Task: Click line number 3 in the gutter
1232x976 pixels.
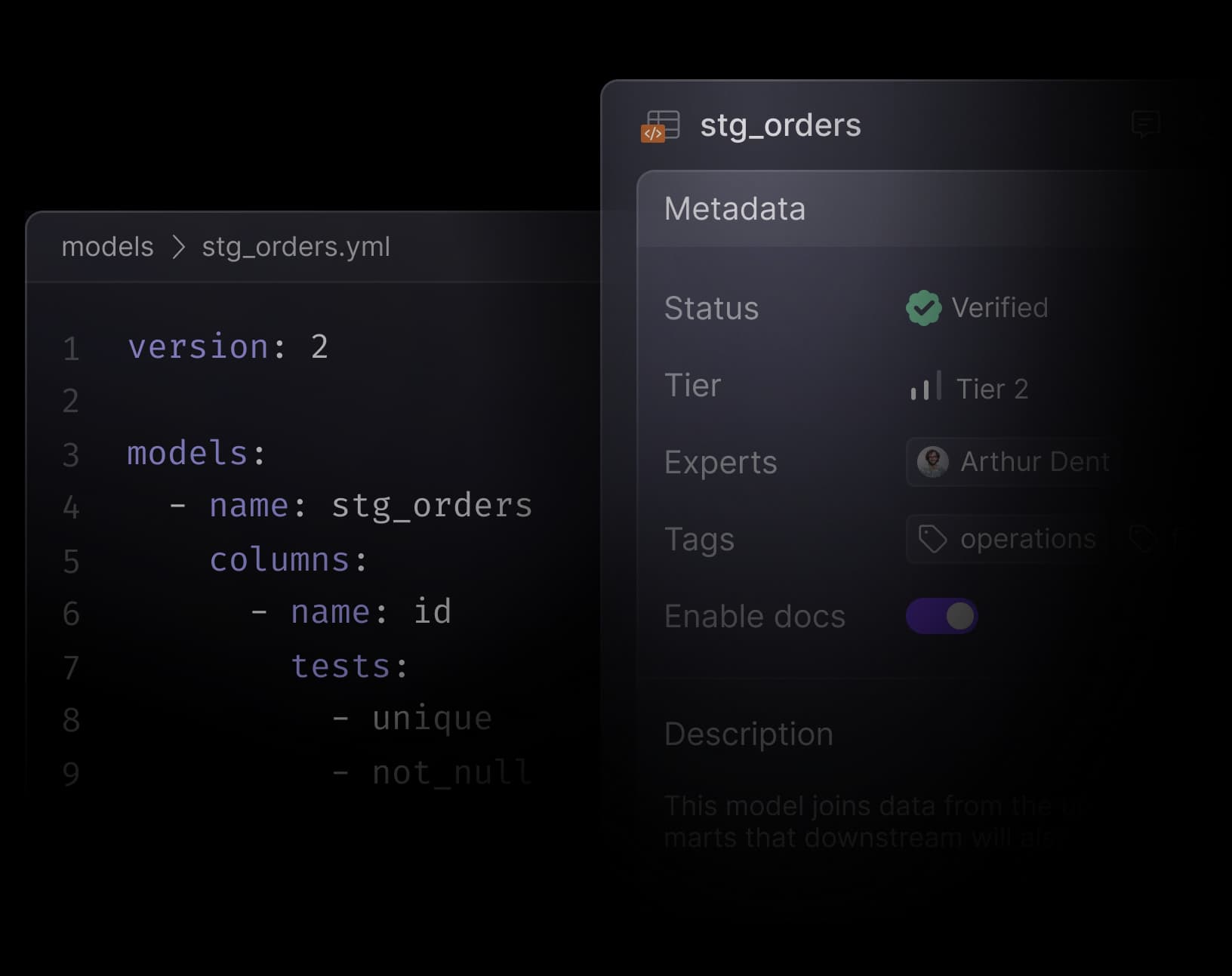Action: [71, 455]
